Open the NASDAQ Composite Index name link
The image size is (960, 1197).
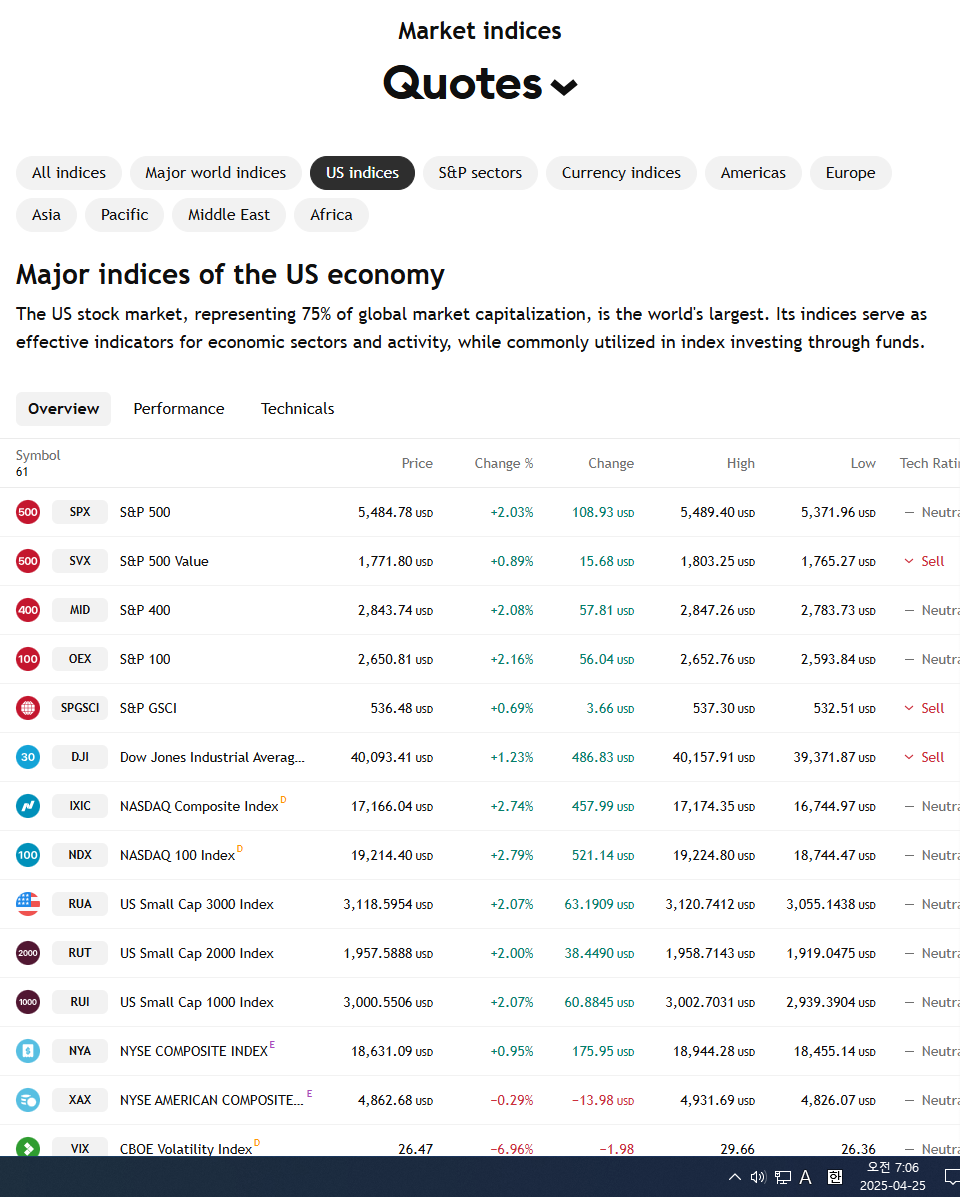[x=199, y=806]
